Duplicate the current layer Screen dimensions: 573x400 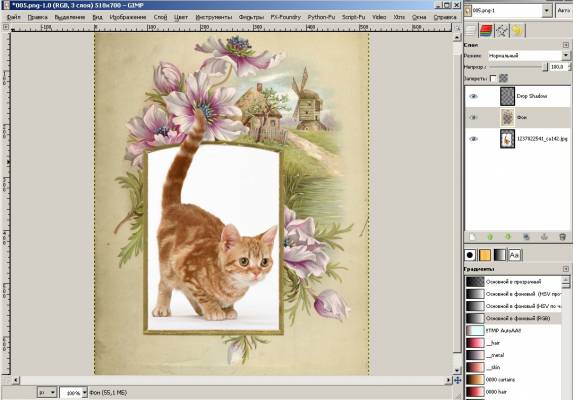(x=526, y=237)
